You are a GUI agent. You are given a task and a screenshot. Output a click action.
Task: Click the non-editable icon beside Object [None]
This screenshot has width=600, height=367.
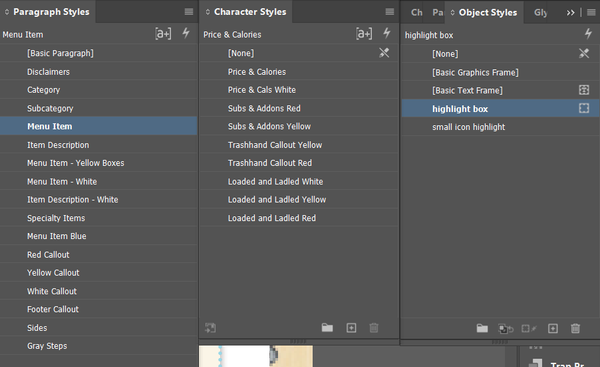tap(584, 53)
